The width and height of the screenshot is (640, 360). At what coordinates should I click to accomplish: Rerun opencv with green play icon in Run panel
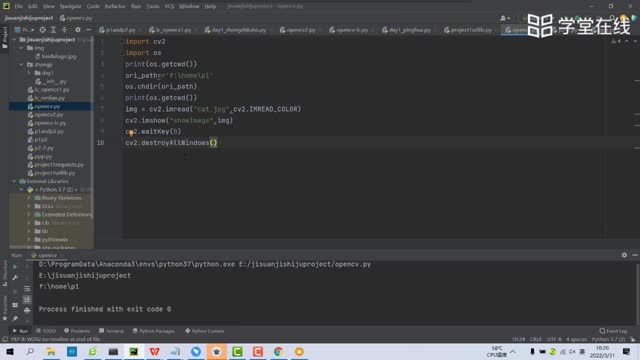pos(15,267)
